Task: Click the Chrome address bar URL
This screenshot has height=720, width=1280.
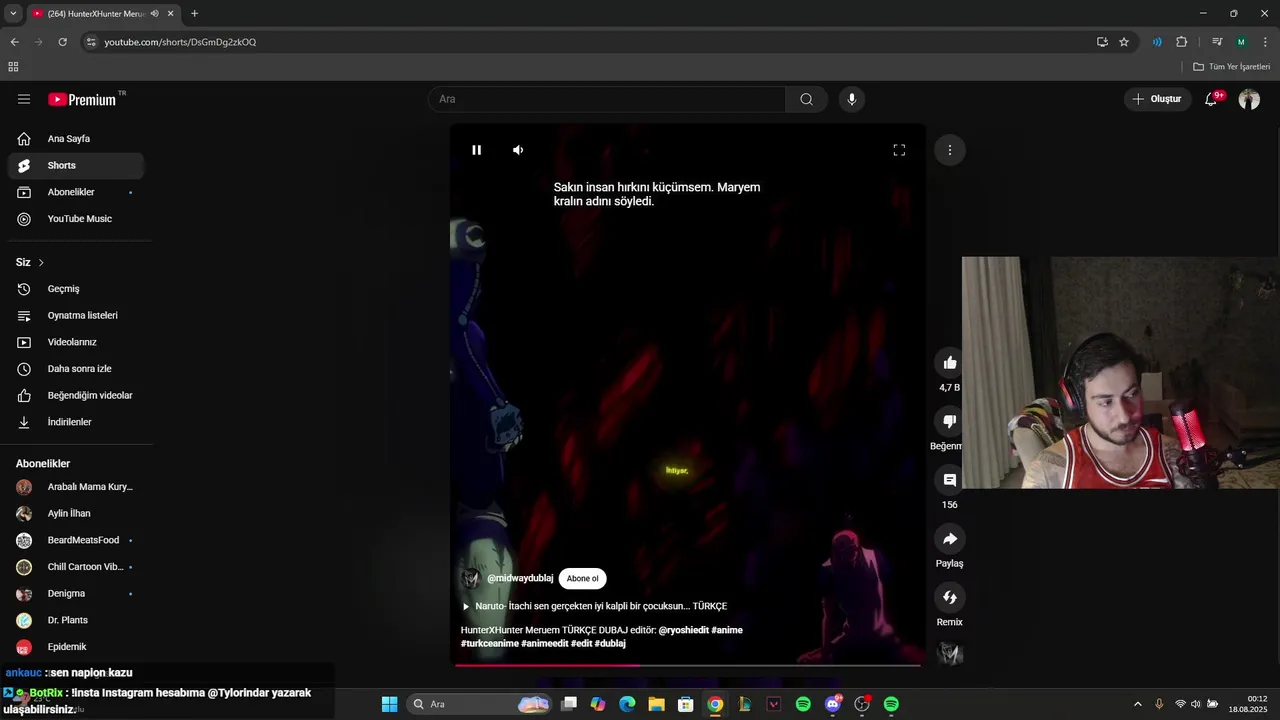Action: pos(180,42)
